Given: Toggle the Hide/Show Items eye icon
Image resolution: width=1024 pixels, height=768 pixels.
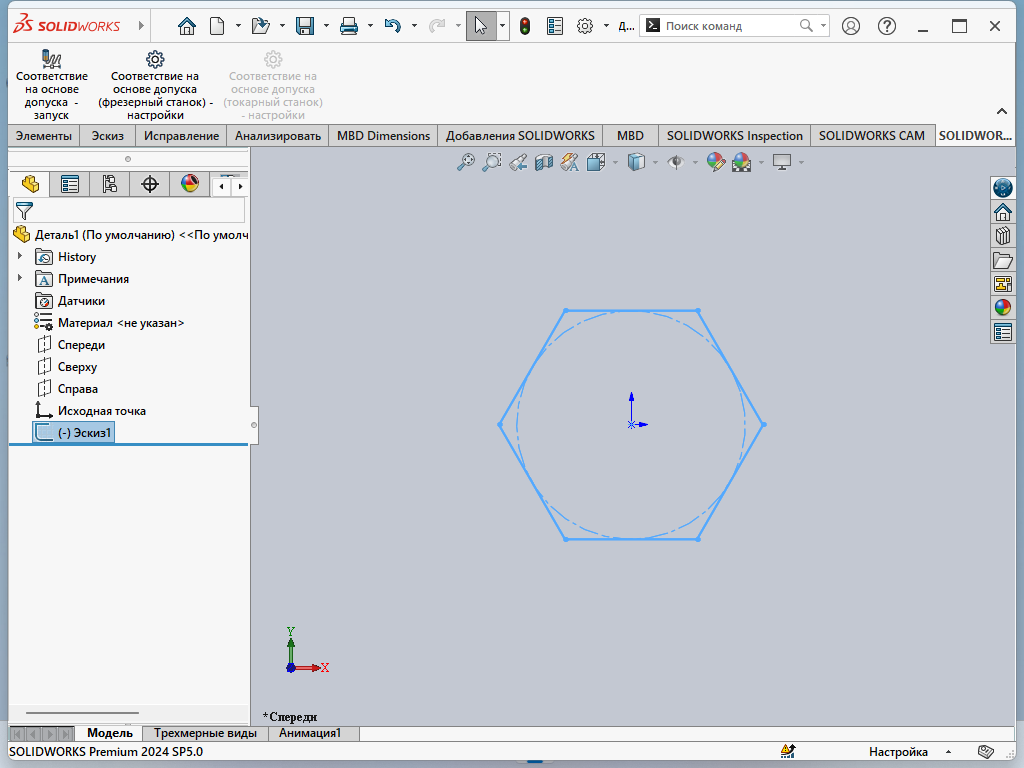Looking at the screenshot, I should pos(676,162).
